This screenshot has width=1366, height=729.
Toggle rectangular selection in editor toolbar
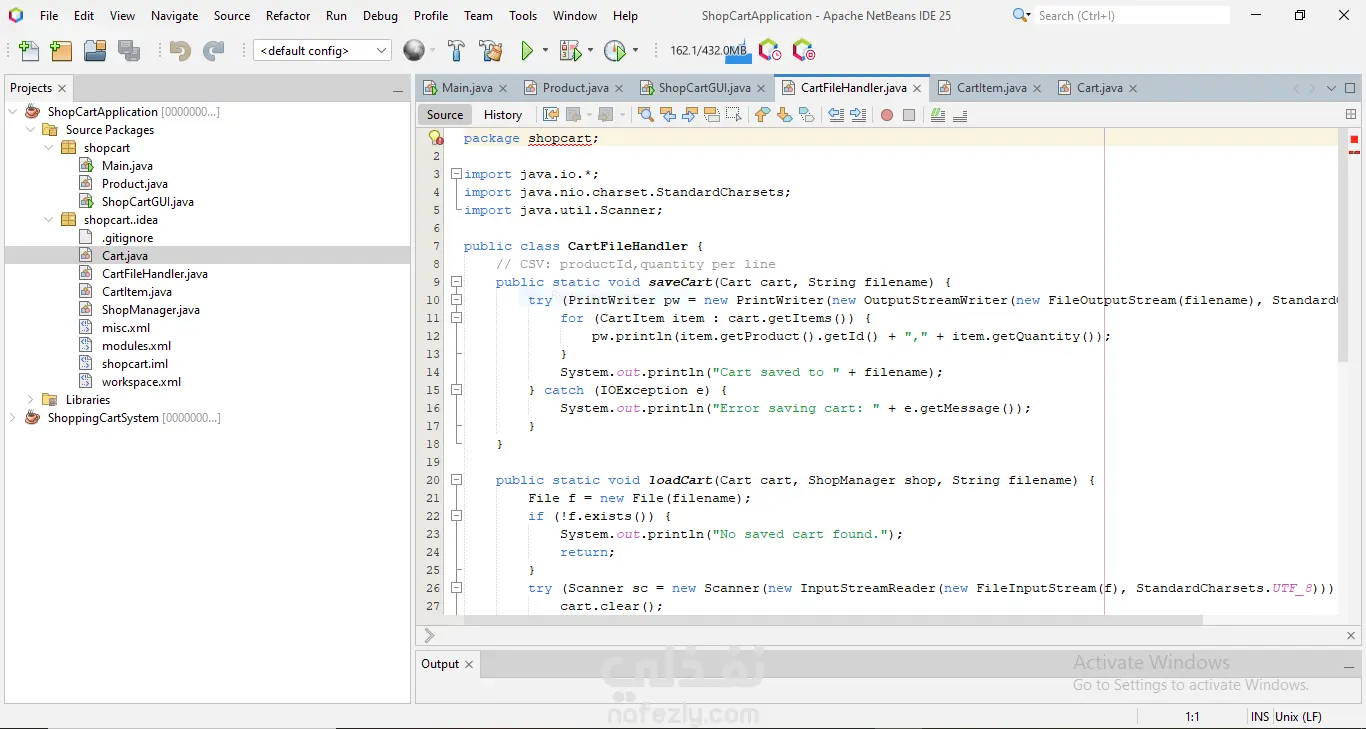[x=734, y=115]
